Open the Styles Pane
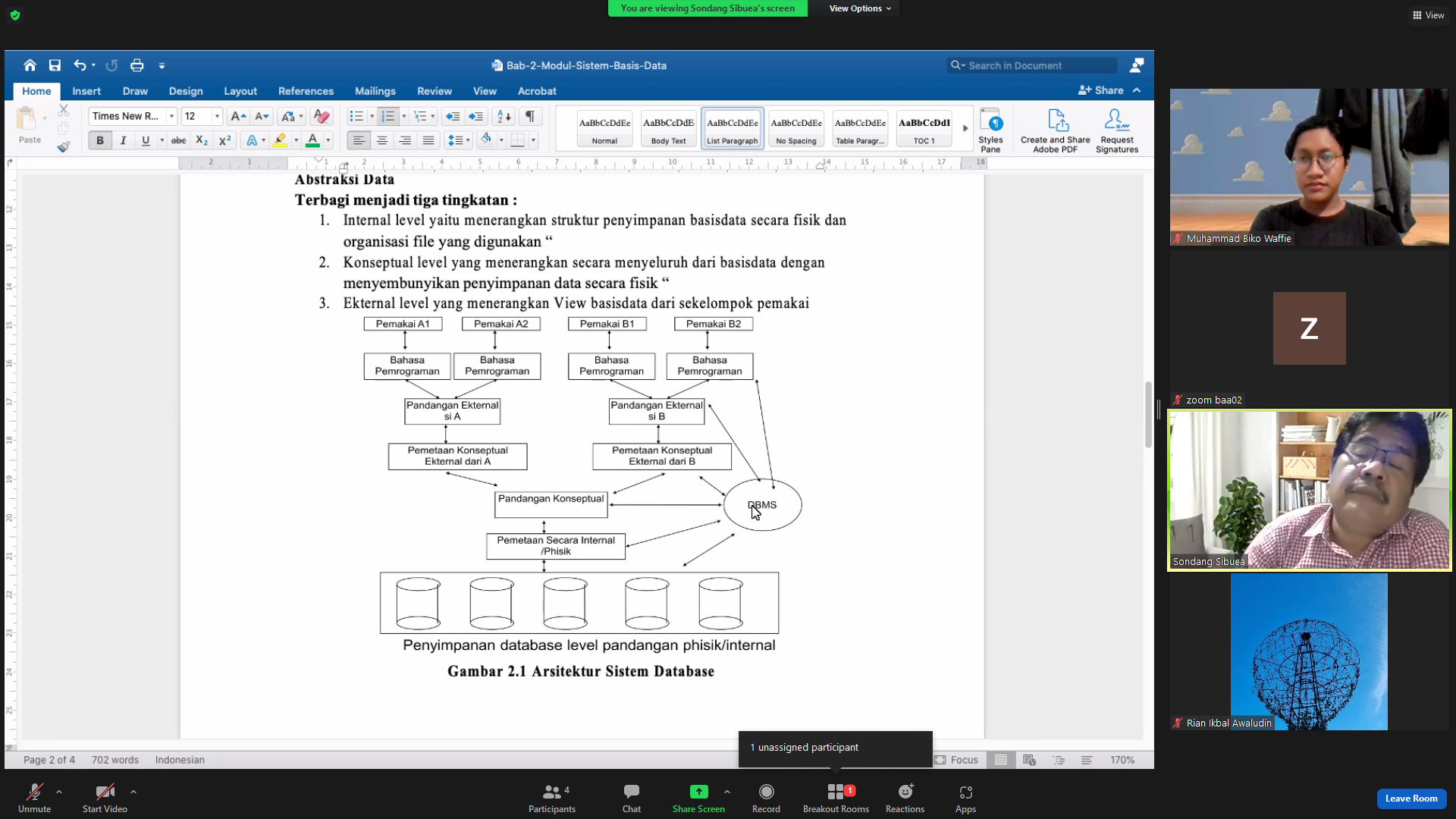This screenshot has height=819, width=1456. [x=990, y=130]
